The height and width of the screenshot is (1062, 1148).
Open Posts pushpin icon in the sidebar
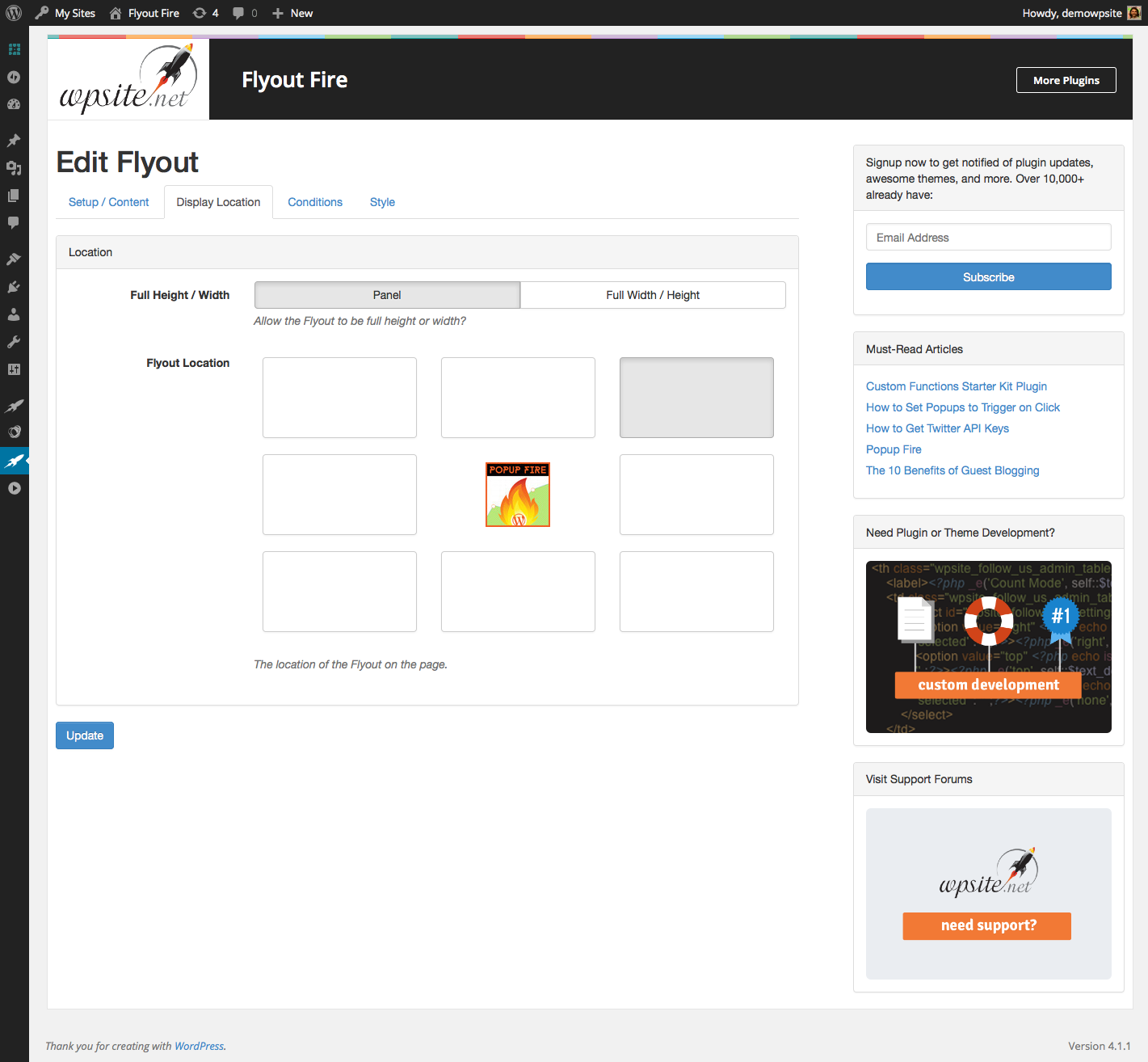point(14,141)
